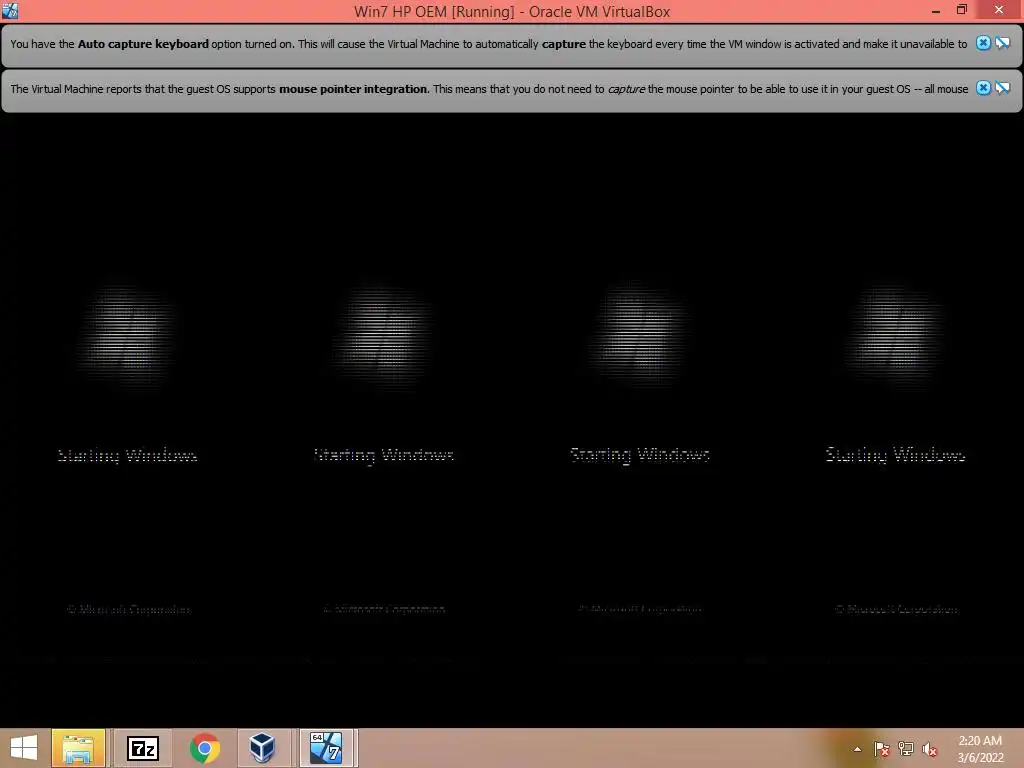Minimize the VirtualBox VM window
This screenshot has width=1024, height=768.
[936, 10]
